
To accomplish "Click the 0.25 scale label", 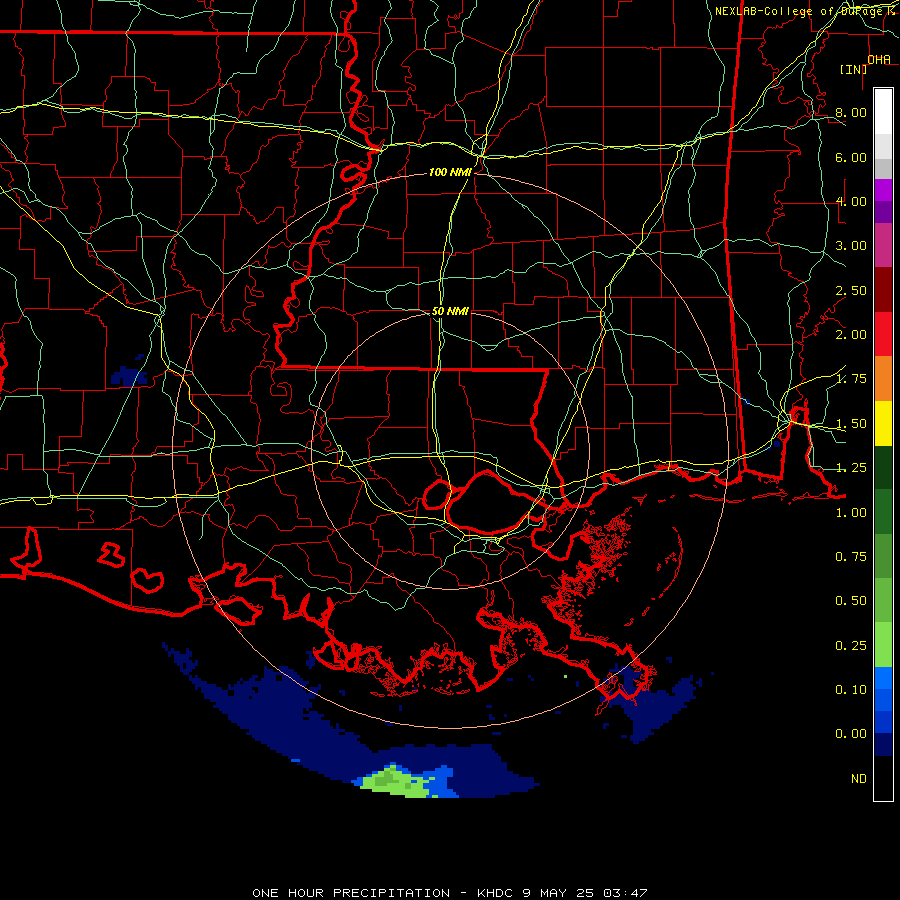I will point(851,646).
